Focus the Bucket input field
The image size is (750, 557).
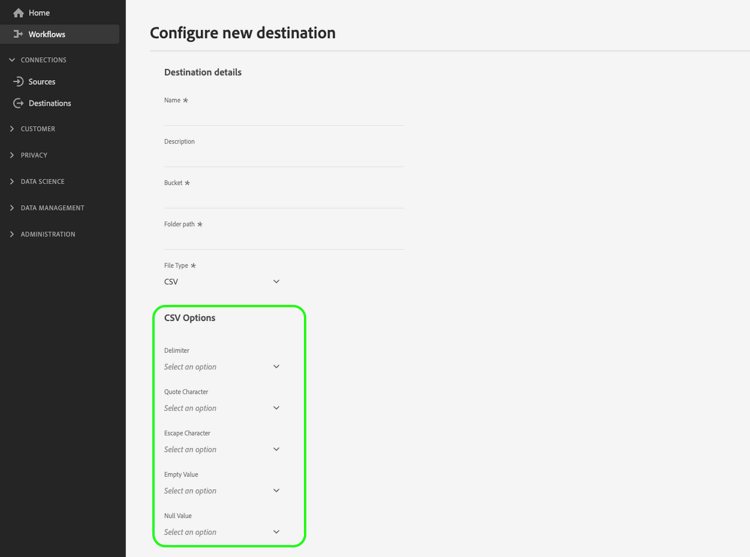point(284,199)
